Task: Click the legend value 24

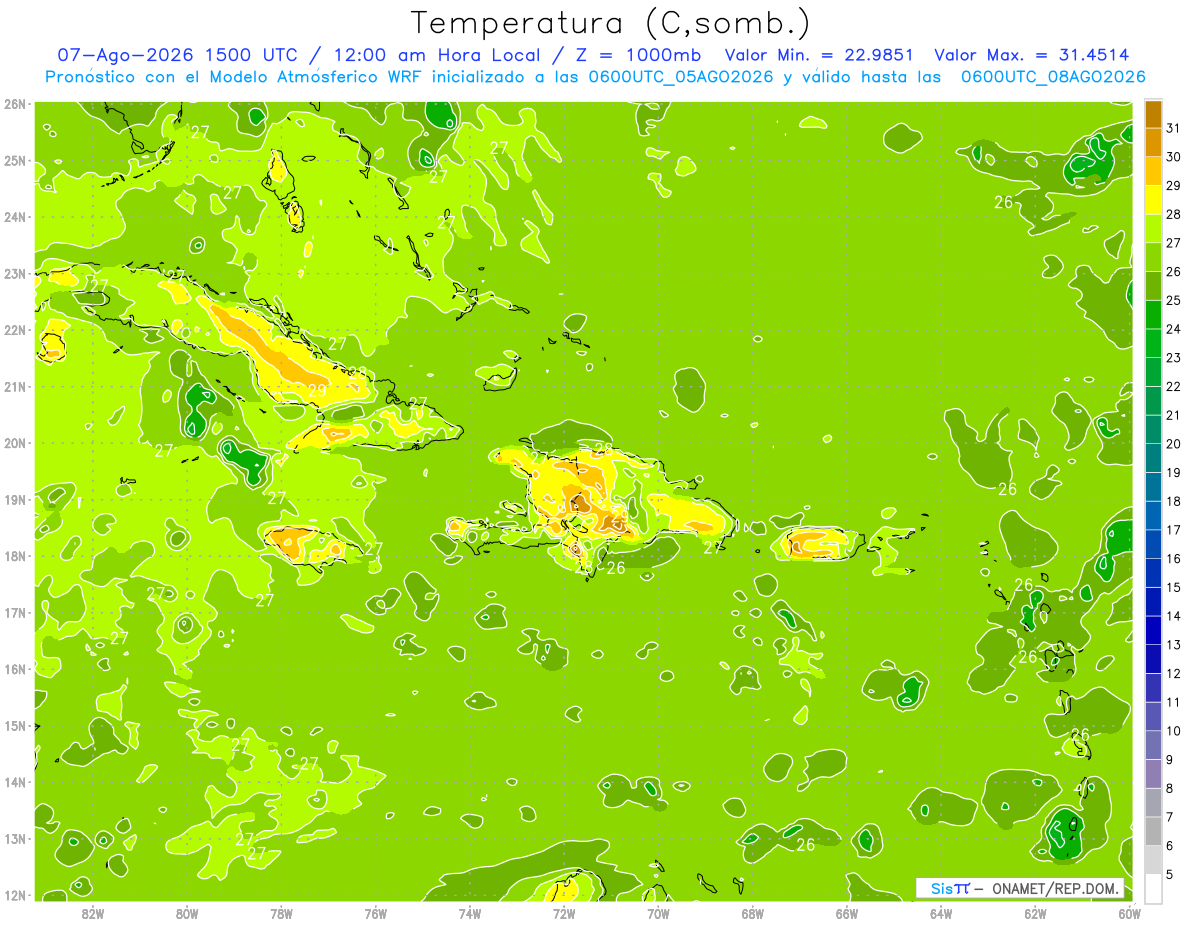Action: pyautogui.click(x=1174, y=329)
